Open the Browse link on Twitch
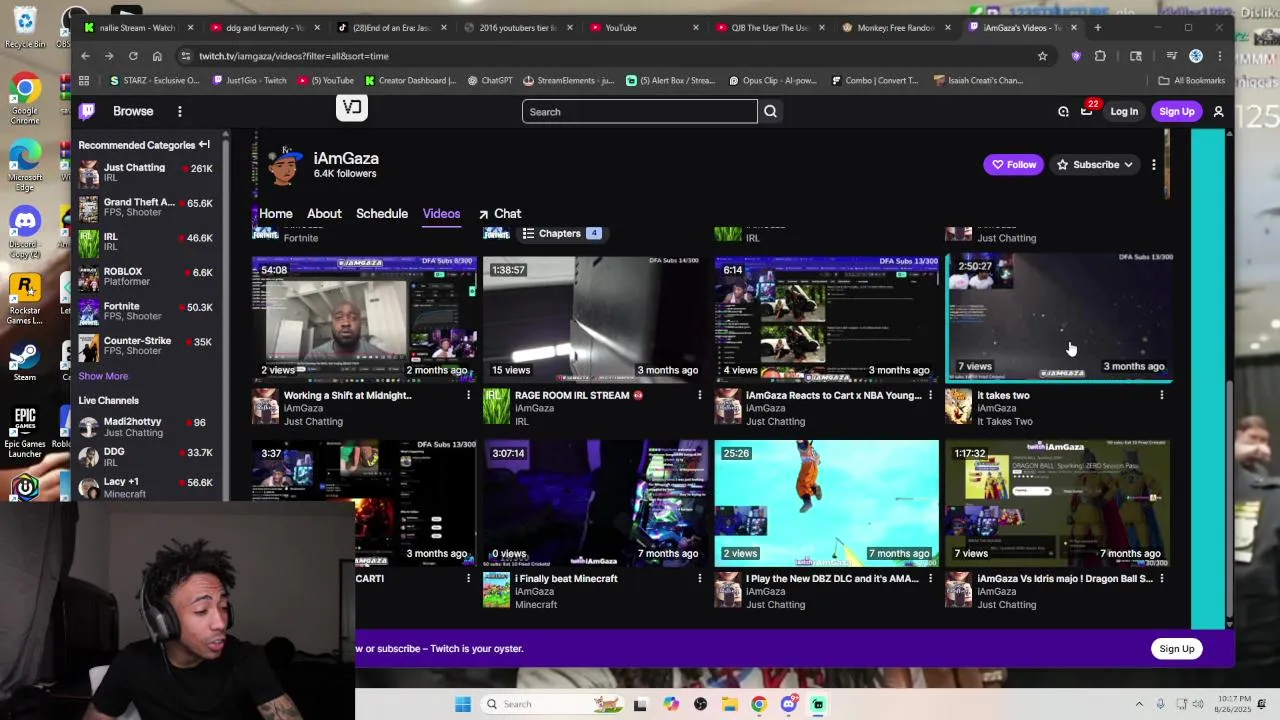This screenshot has width=1280, height=720. click(133, 112)
